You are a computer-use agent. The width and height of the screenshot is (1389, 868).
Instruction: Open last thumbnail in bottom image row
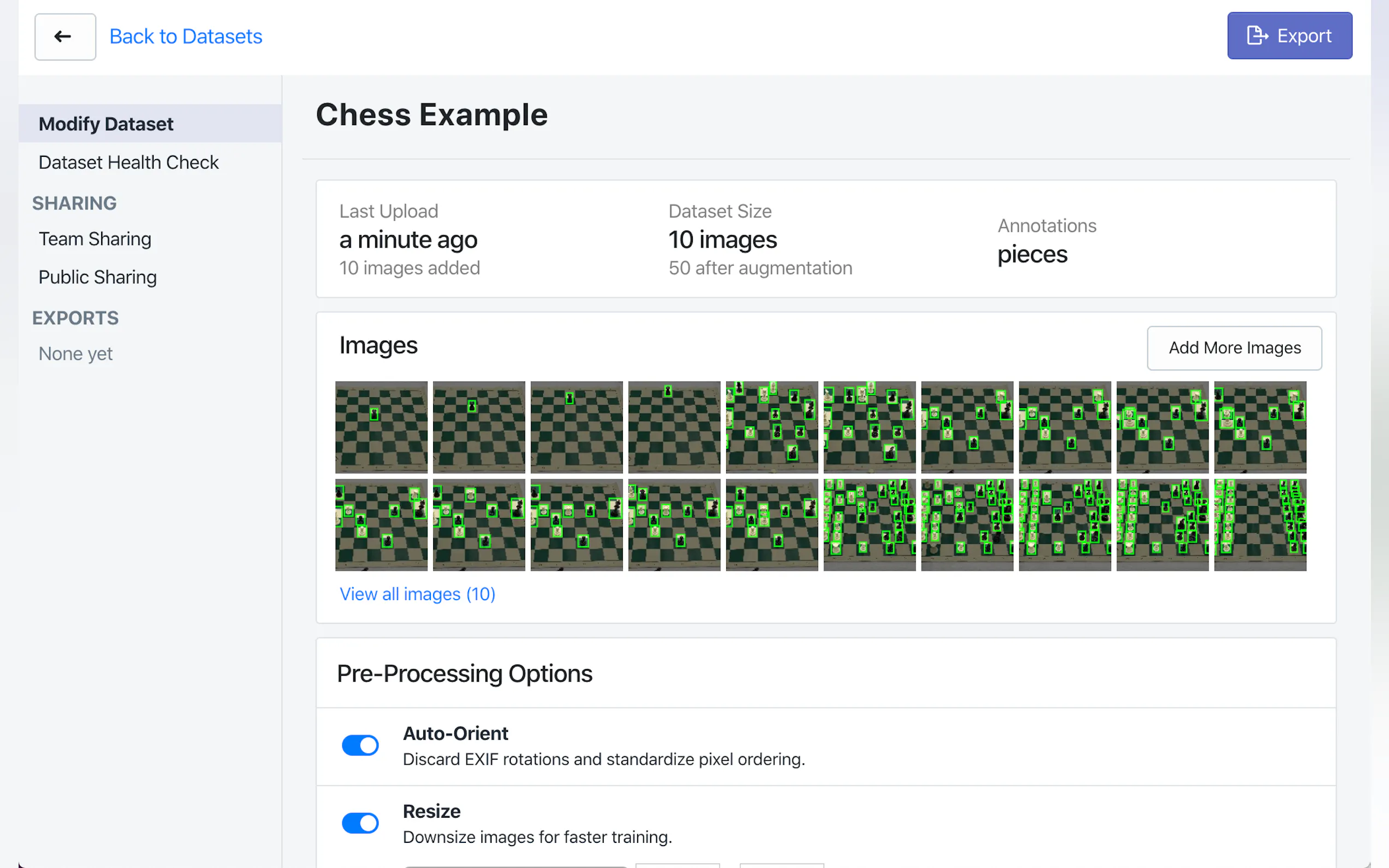pos(1260,525)
